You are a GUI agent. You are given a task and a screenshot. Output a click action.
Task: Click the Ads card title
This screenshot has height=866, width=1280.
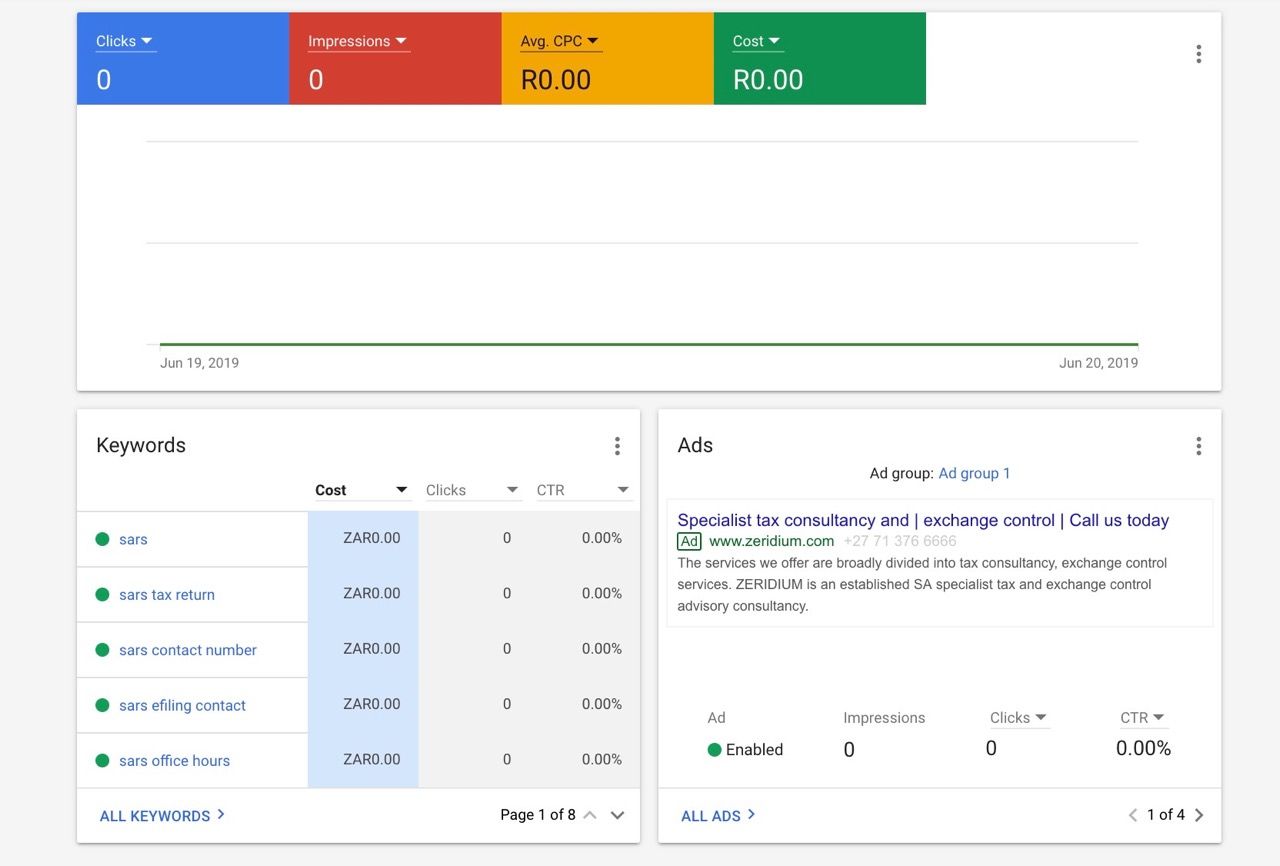pyautogui.click(x=695, y=445)
